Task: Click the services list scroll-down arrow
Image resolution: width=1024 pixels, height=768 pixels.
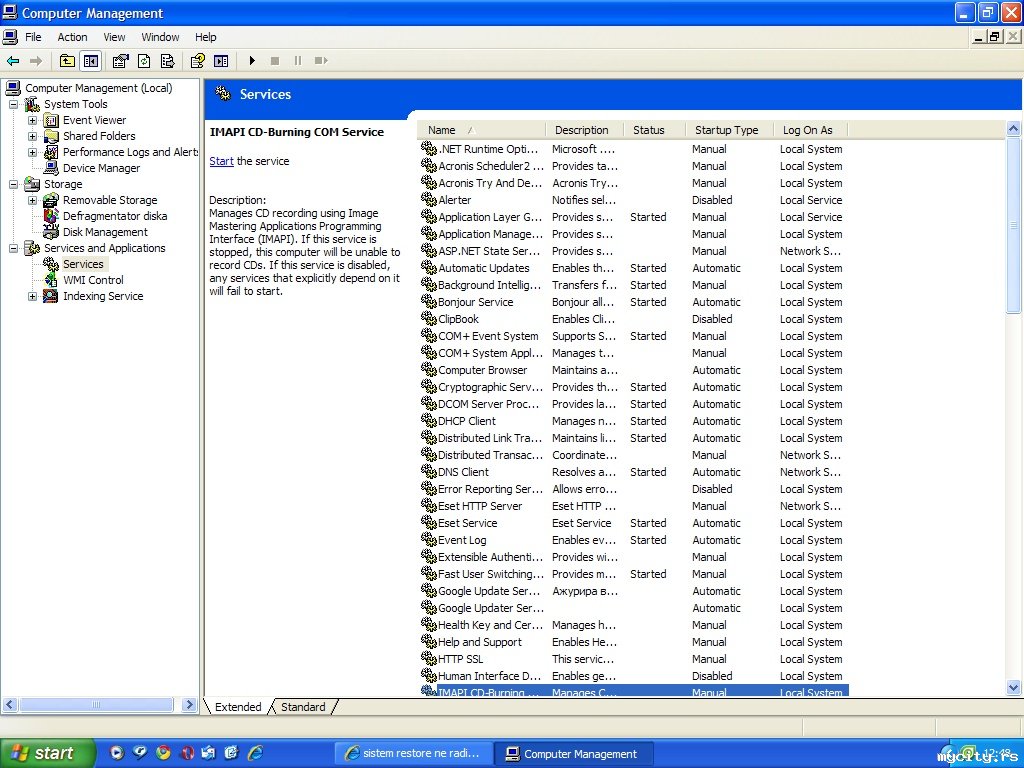Action: [1013, 687]
